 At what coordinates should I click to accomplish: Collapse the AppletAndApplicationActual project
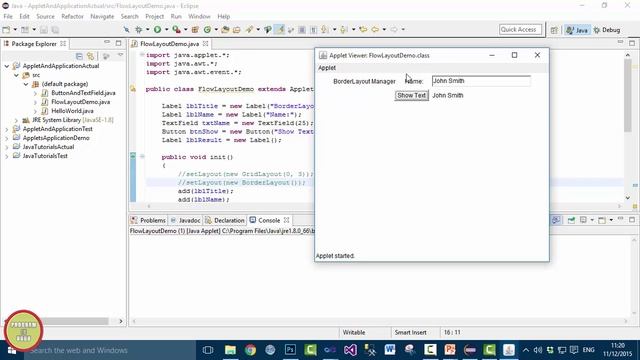(7, 66)
